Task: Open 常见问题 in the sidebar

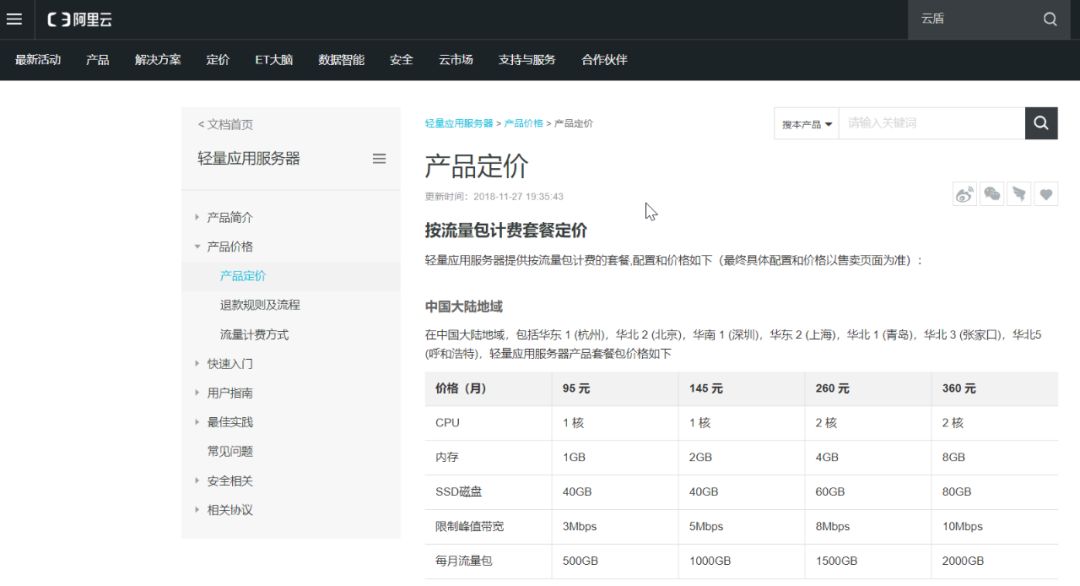Action: tap(229, 451)
